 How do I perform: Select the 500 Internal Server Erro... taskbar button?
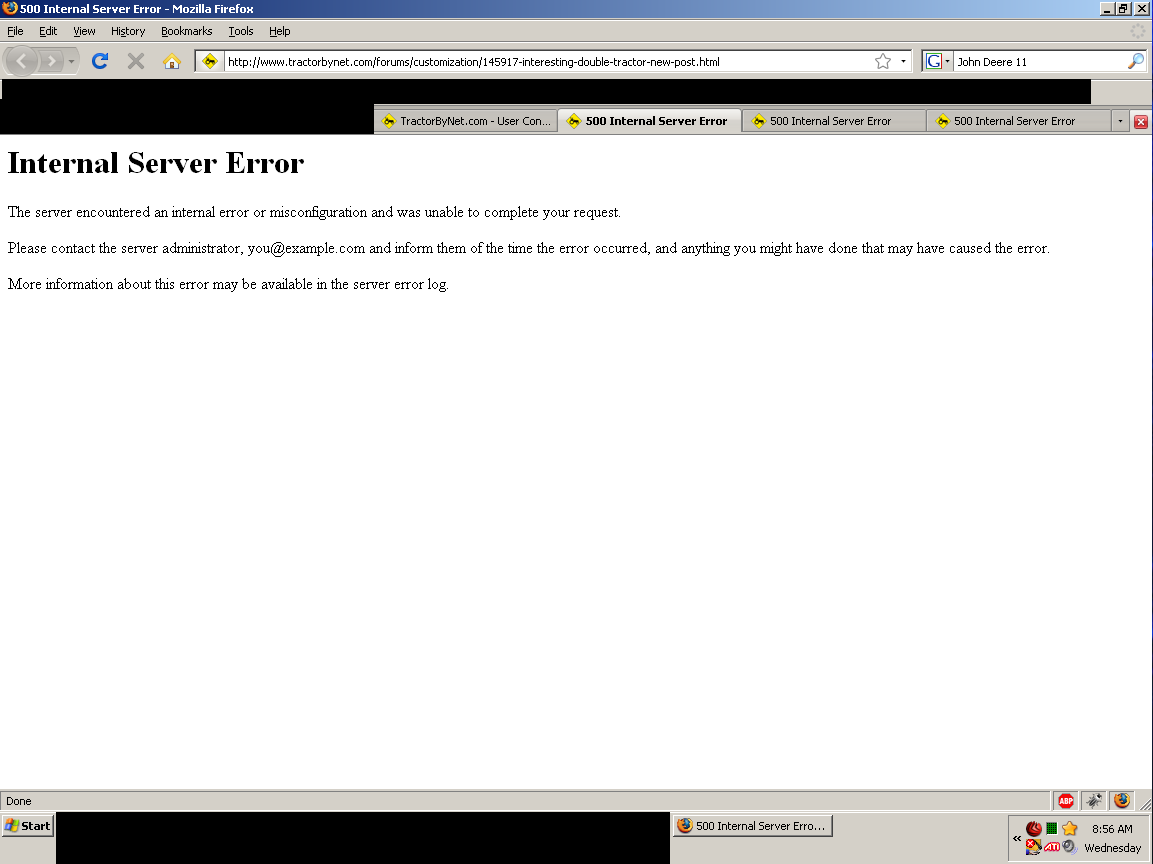pos(752,826)
